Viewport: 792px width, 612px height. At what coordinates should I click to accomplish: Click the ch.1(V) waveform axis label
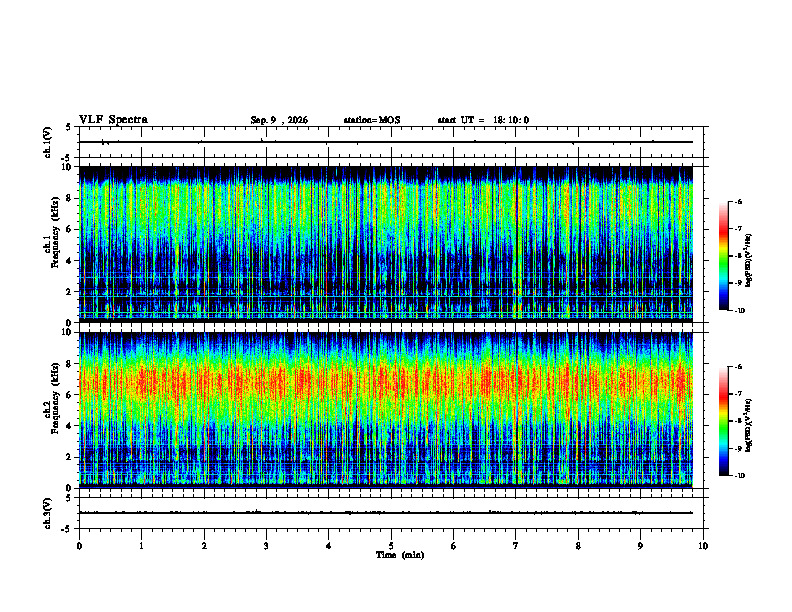[x=48, y=142]
